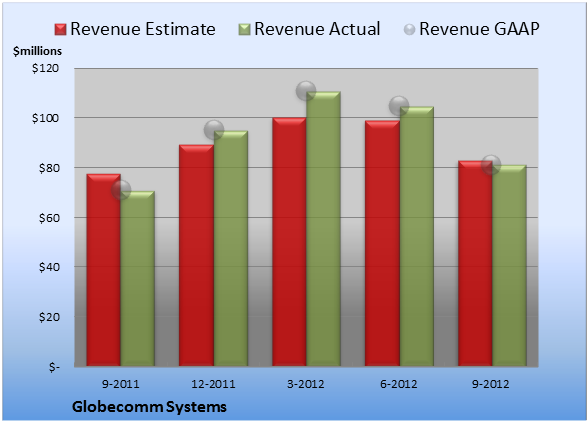588x422 pixels.
Task: Click the $120 axis label
Action: (x=45, y=68)
